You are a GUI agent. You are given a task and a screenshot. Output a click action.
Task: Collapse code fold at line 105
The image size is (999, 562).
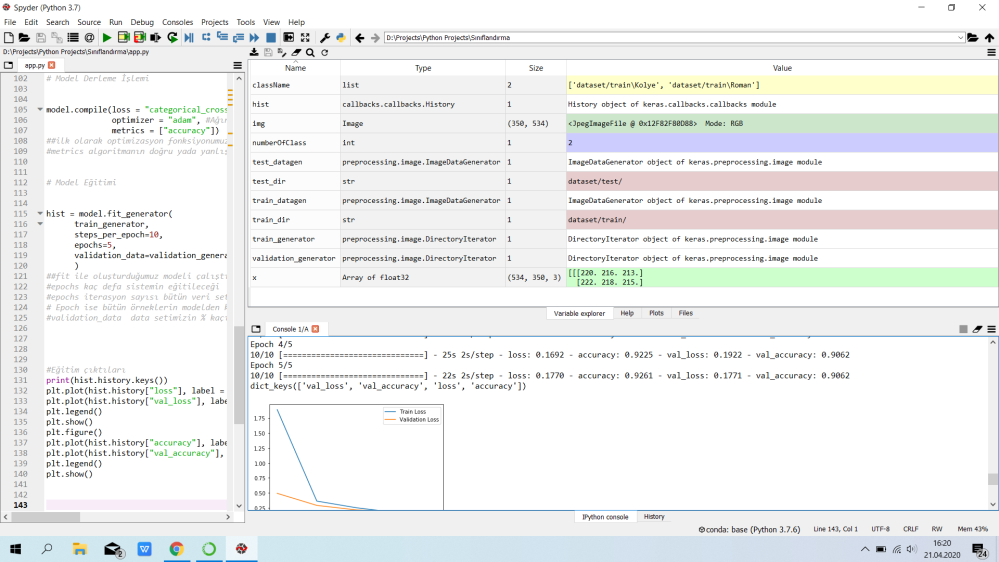[40, 110]
